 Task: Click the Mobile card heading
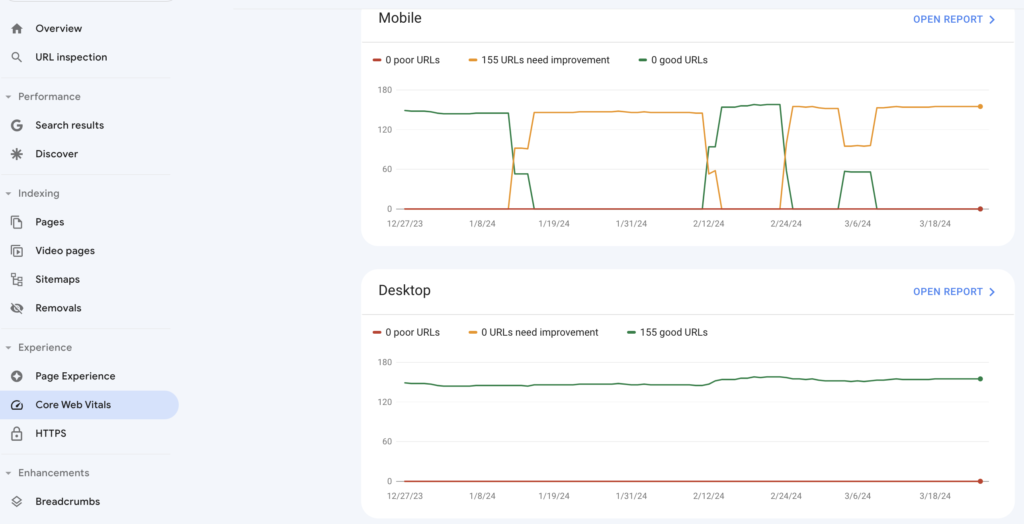[400, 18]
